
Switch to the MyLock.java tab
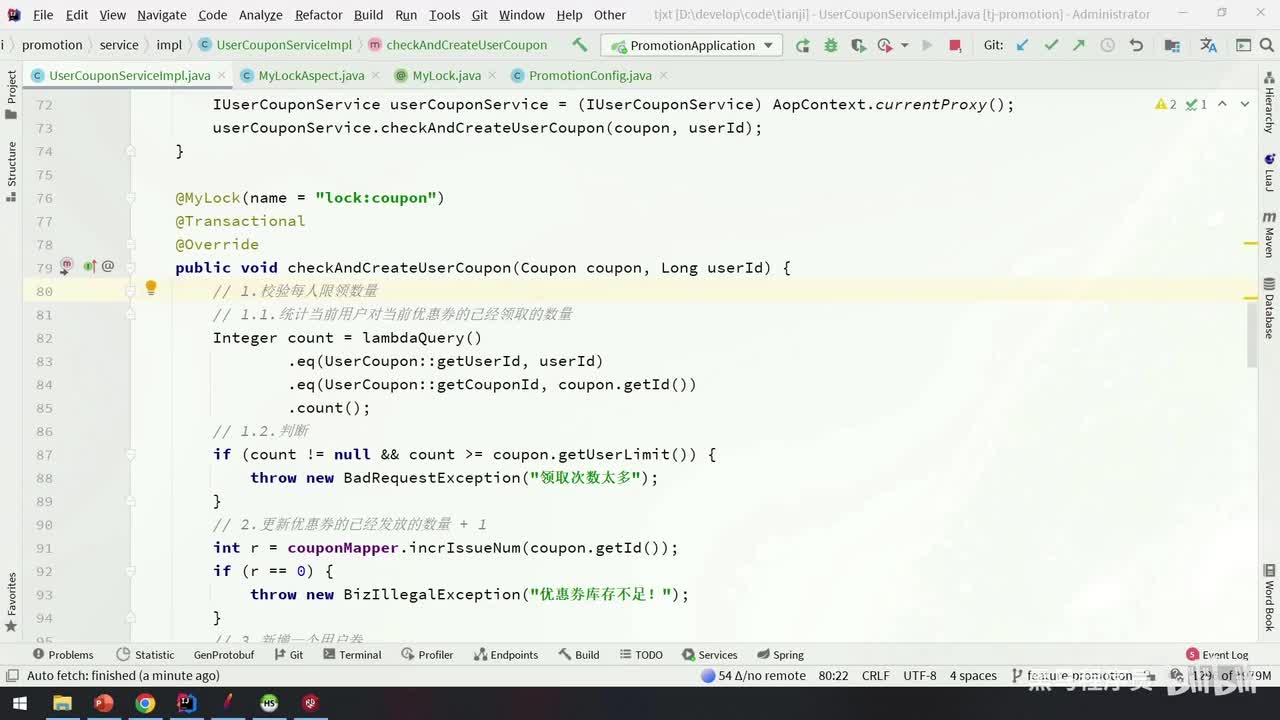[446, 75]
